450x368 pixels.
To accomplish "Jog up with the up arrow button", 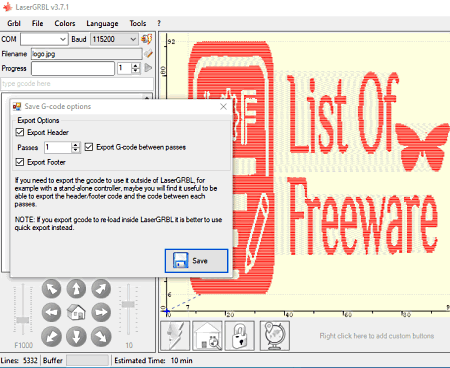I will [76, 289].
